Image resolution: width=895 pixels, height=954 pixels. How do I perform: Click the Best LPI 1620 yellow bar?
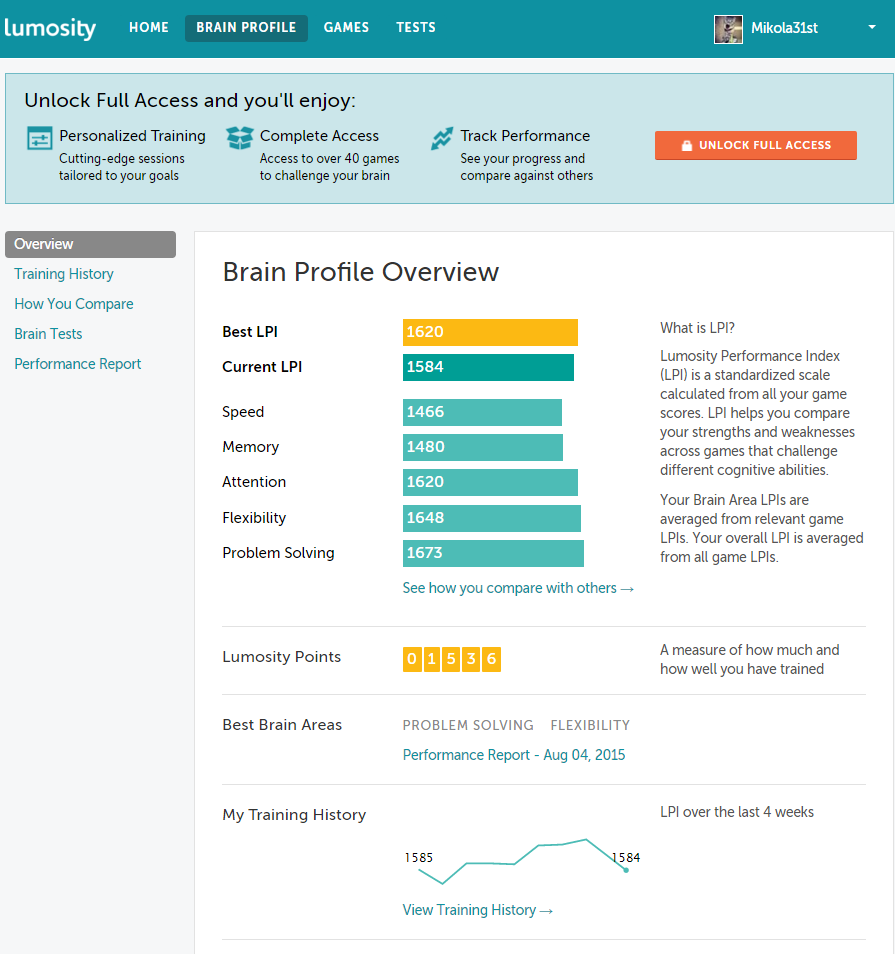(490, 332)
